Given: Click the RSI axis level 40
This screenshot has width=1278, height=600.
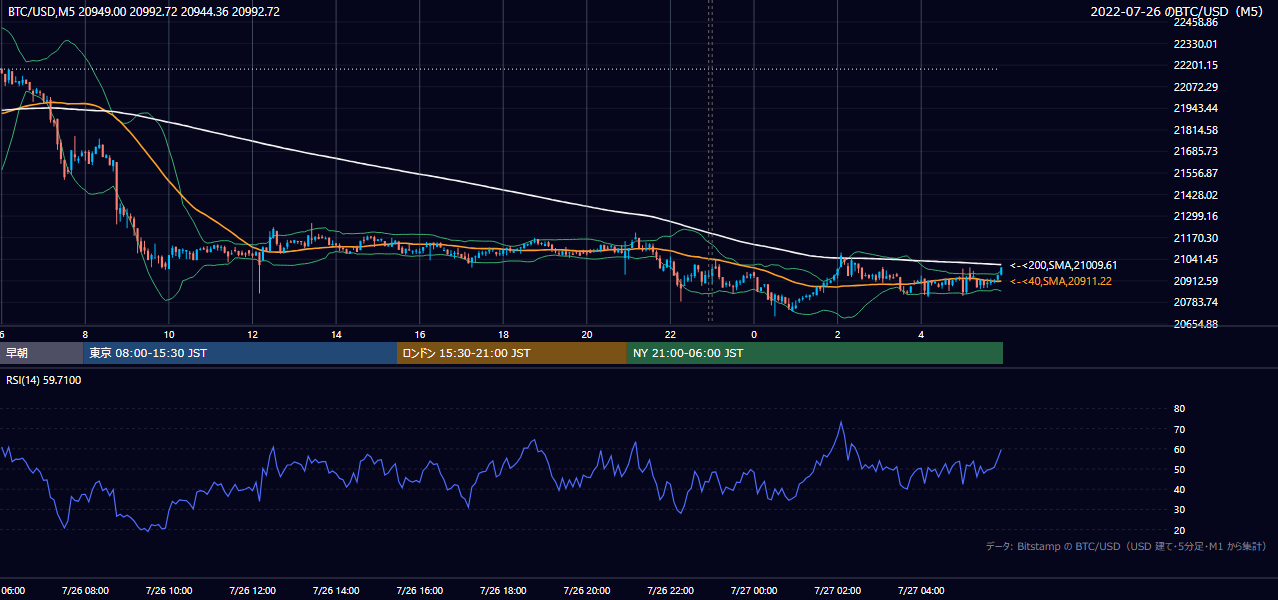Looking at the screenshot, I should 1179,489.
